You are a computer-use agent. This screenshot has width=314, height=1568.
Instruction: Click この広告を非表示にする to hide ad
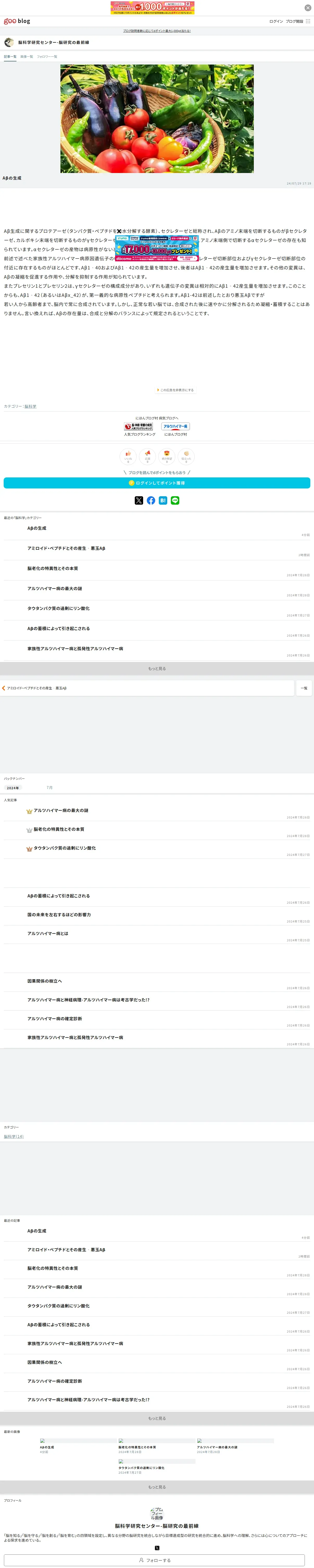point(175,390)
